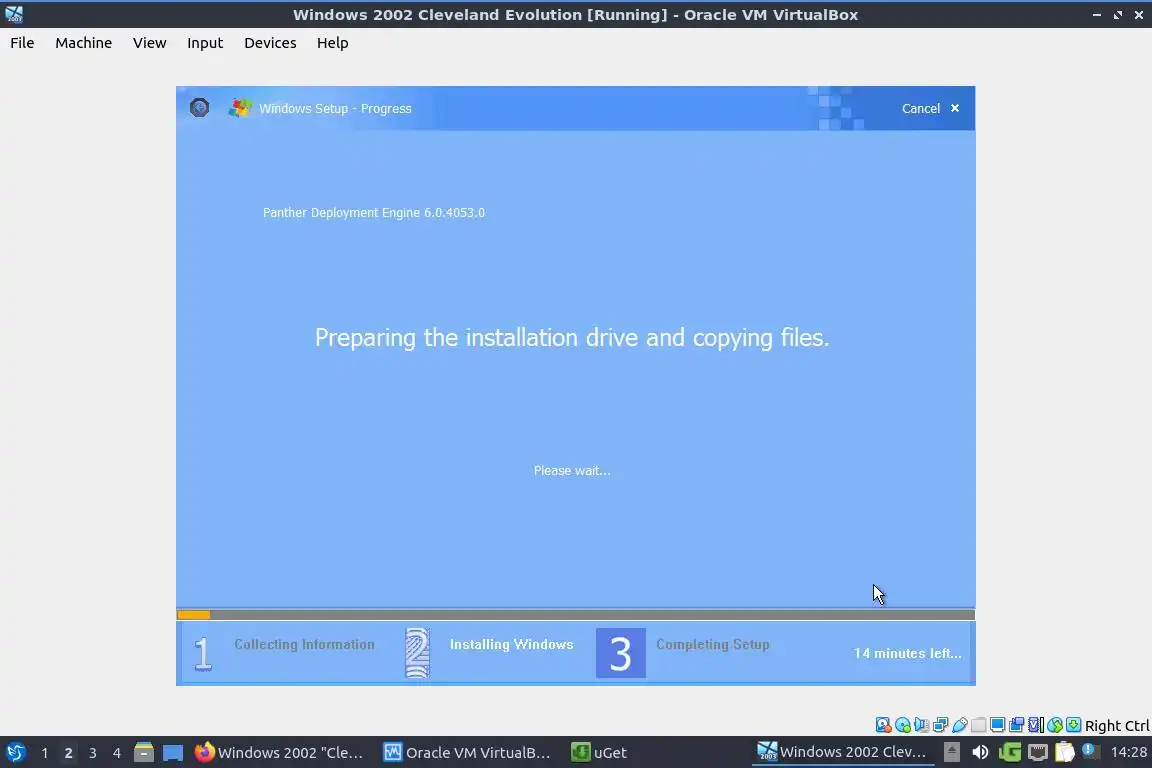Image resolution: width=1152 pixels, height=768 pixels.
Task: Click the notification alert tray icon
Action: click(1090, 751)
